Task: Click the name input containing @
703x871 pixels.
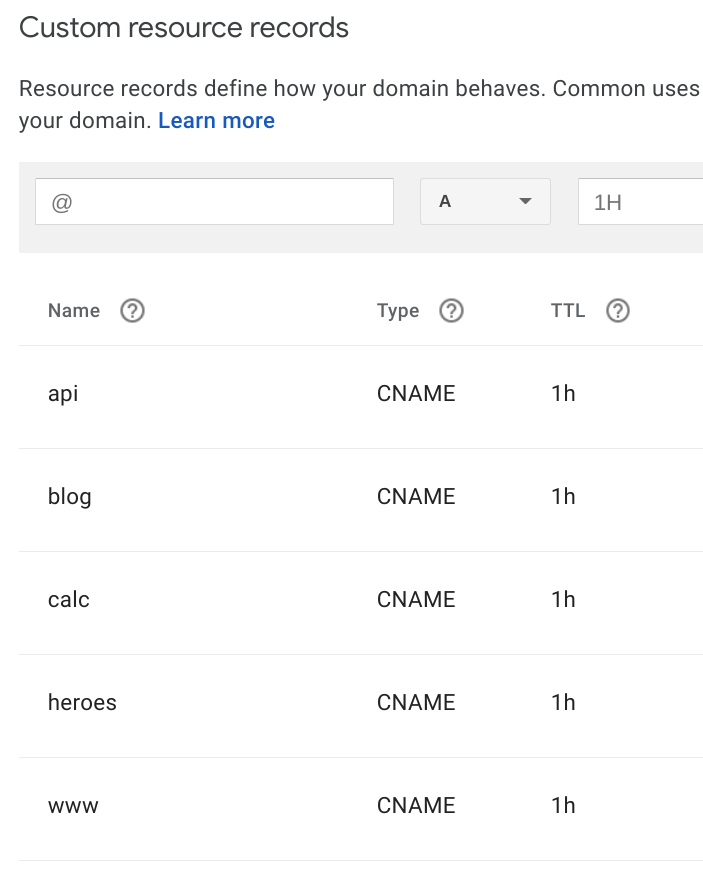Action: pyautogui.click(x=214, y=201)
